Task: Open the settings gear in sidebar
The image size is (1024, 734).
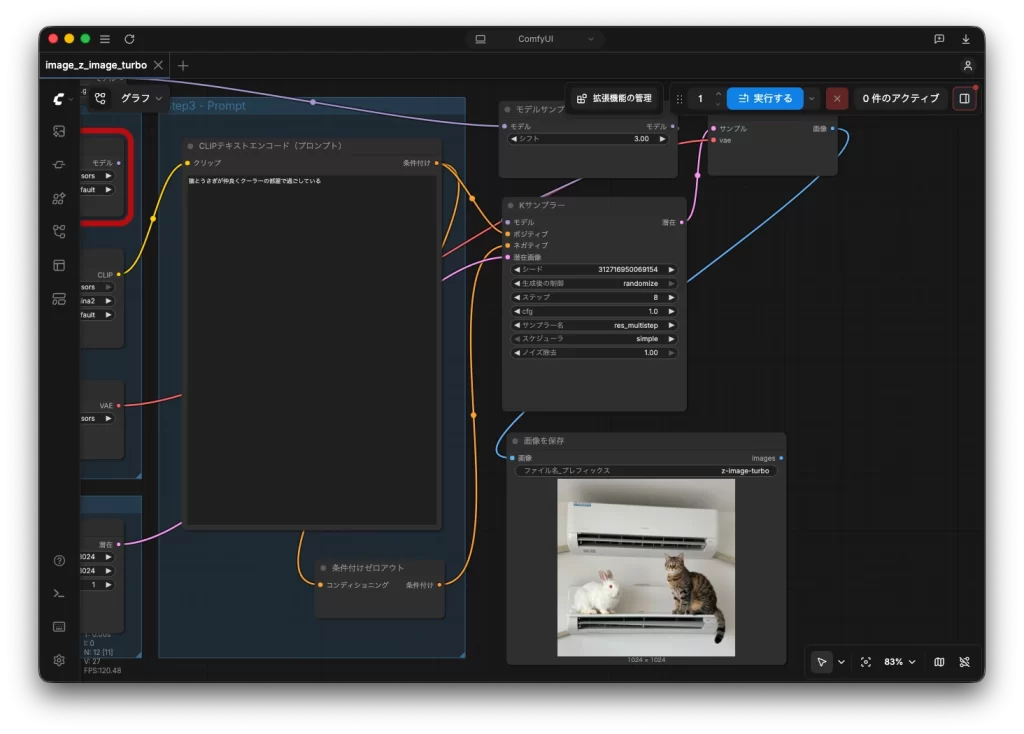Action: 59,660
